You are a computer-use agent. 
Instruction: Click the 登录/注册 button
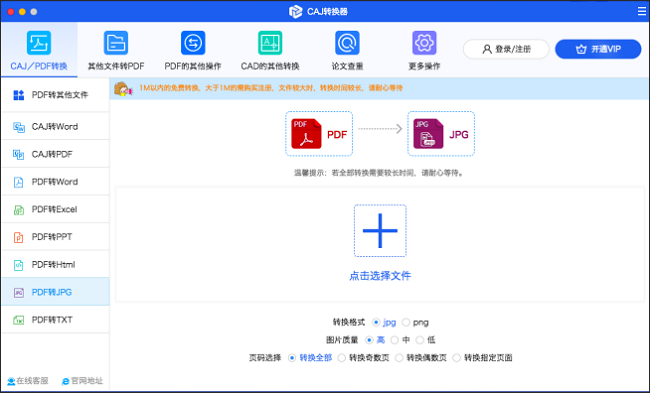pos(506,49)
